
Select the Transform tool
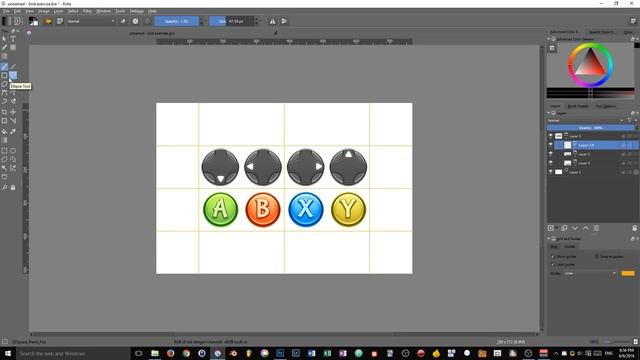coord(4,121)
